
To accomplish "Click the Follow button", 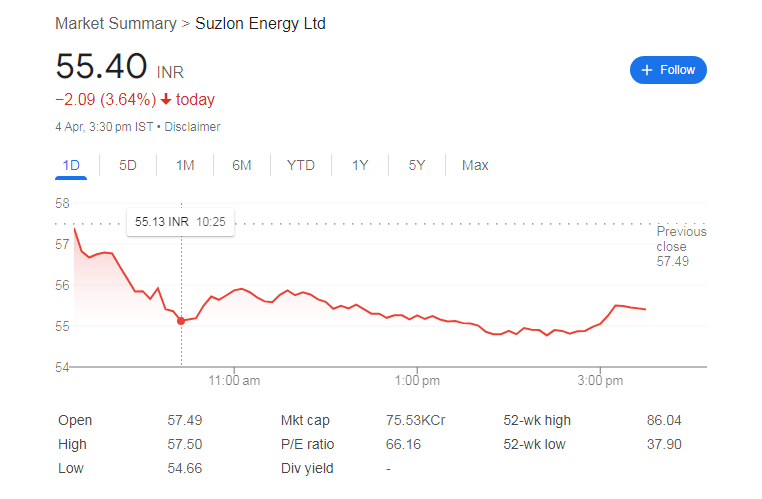I will pos(668,70).
